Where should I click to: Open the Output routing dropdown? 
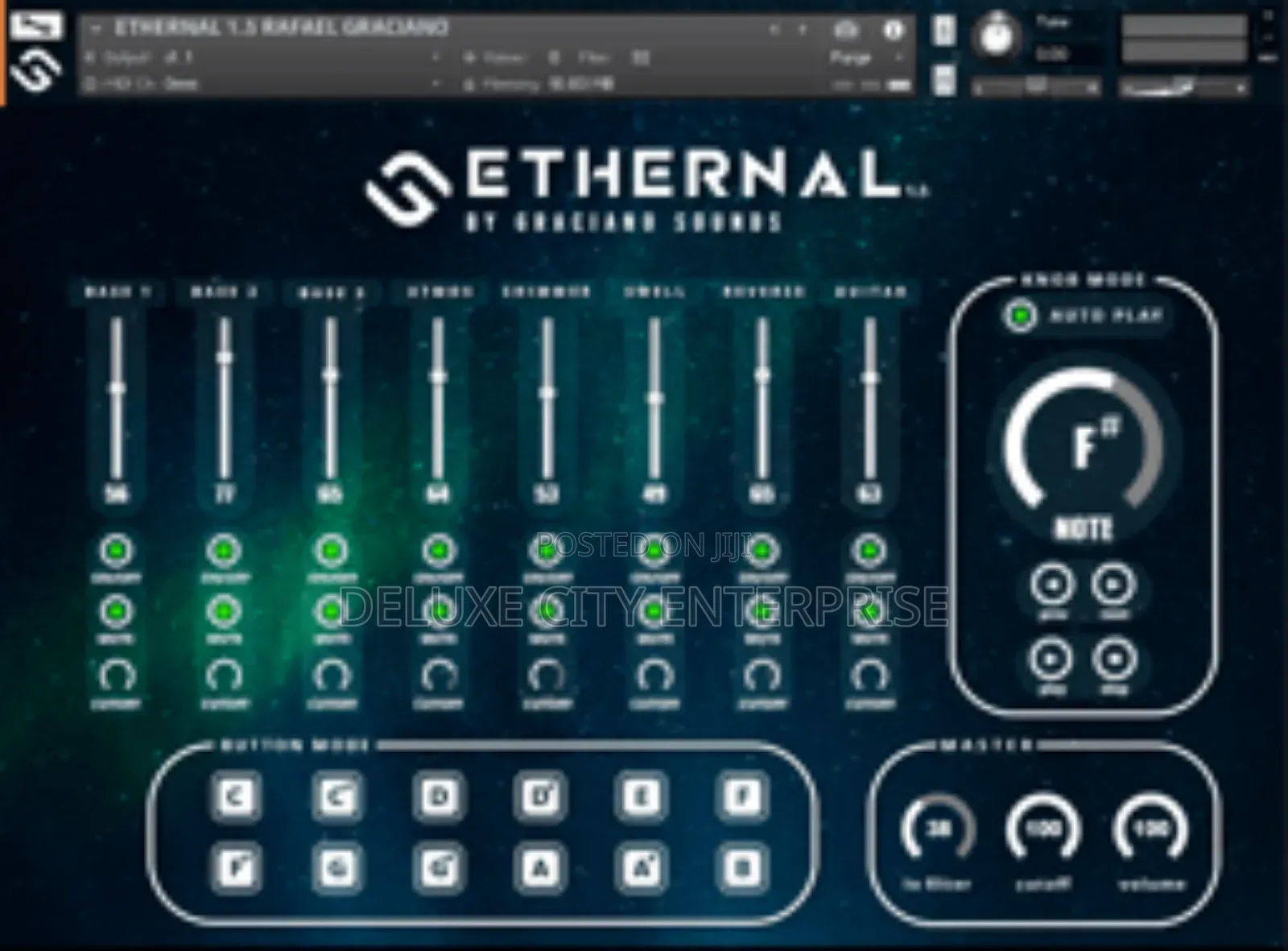tap(263, 57)
